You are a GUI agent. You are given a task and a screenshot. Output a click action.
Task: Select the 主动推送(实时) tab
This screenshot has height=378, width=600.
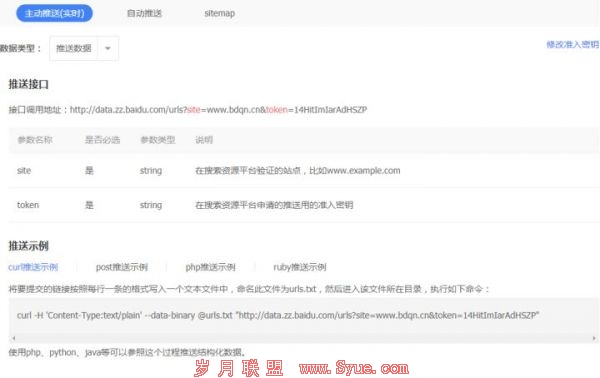[x=54, y=13]
